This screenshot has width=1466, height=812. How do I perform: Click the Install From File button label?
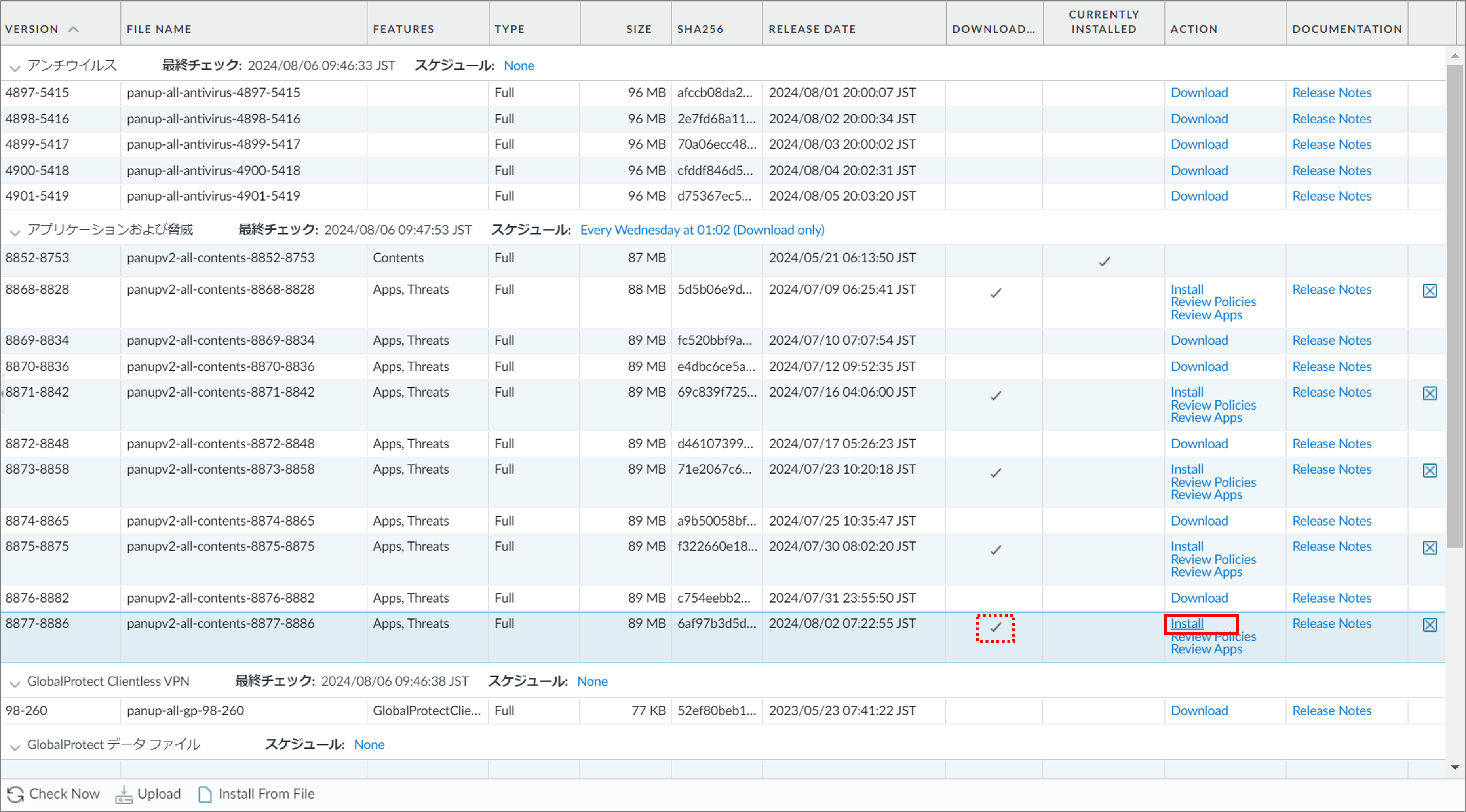coord(266,794)
